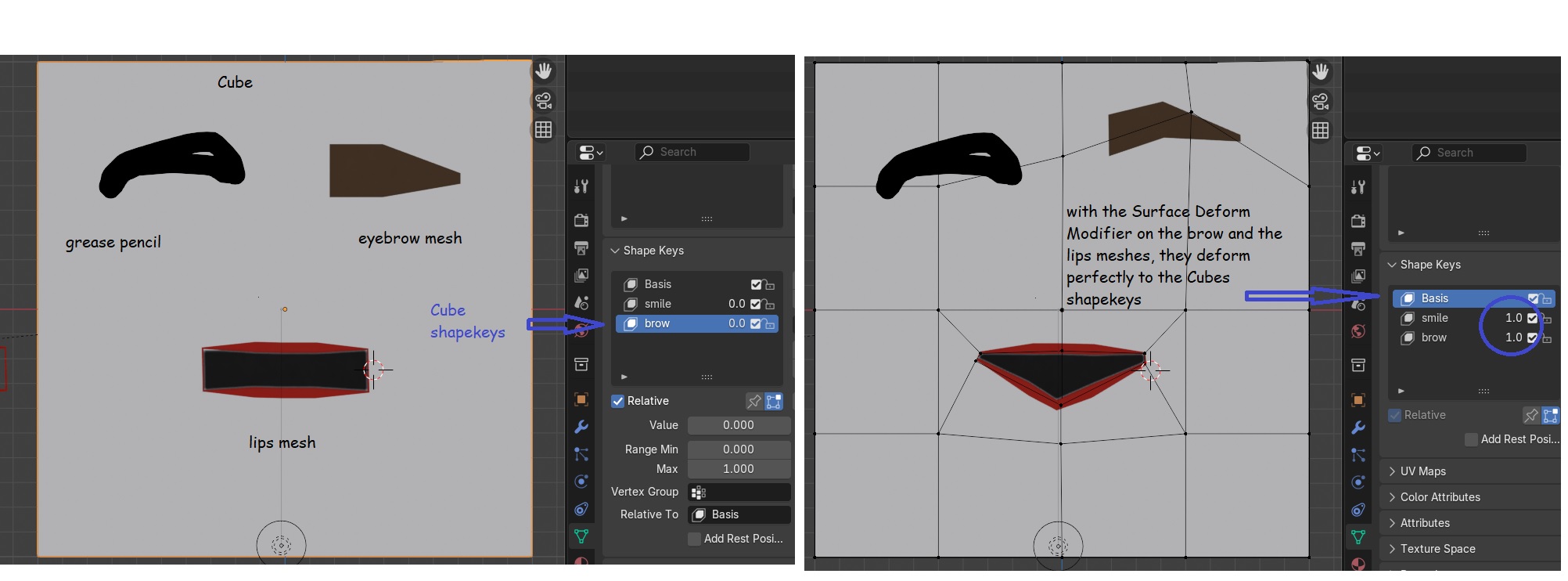
Task: Click the pan hand gizmo in right viewport
Action: (x=1321, y=72)
